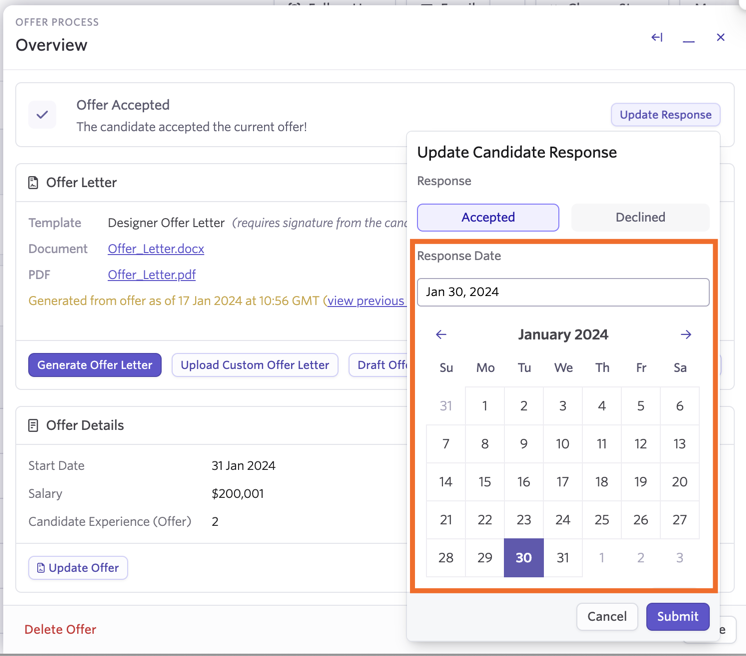
Task: Click Update Candidate Response title
Action: (517, 152)
